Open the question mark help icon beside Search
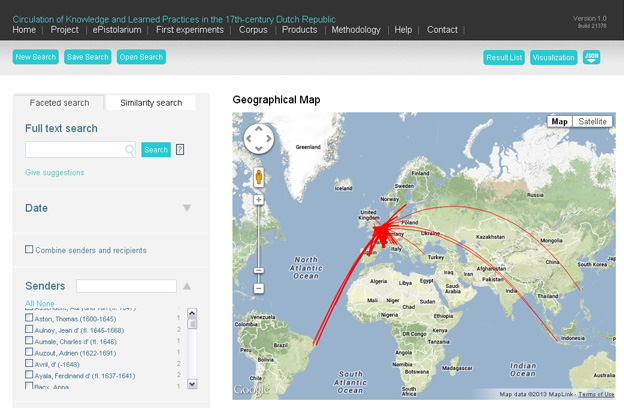624x408 pixels. pos(180,150)
